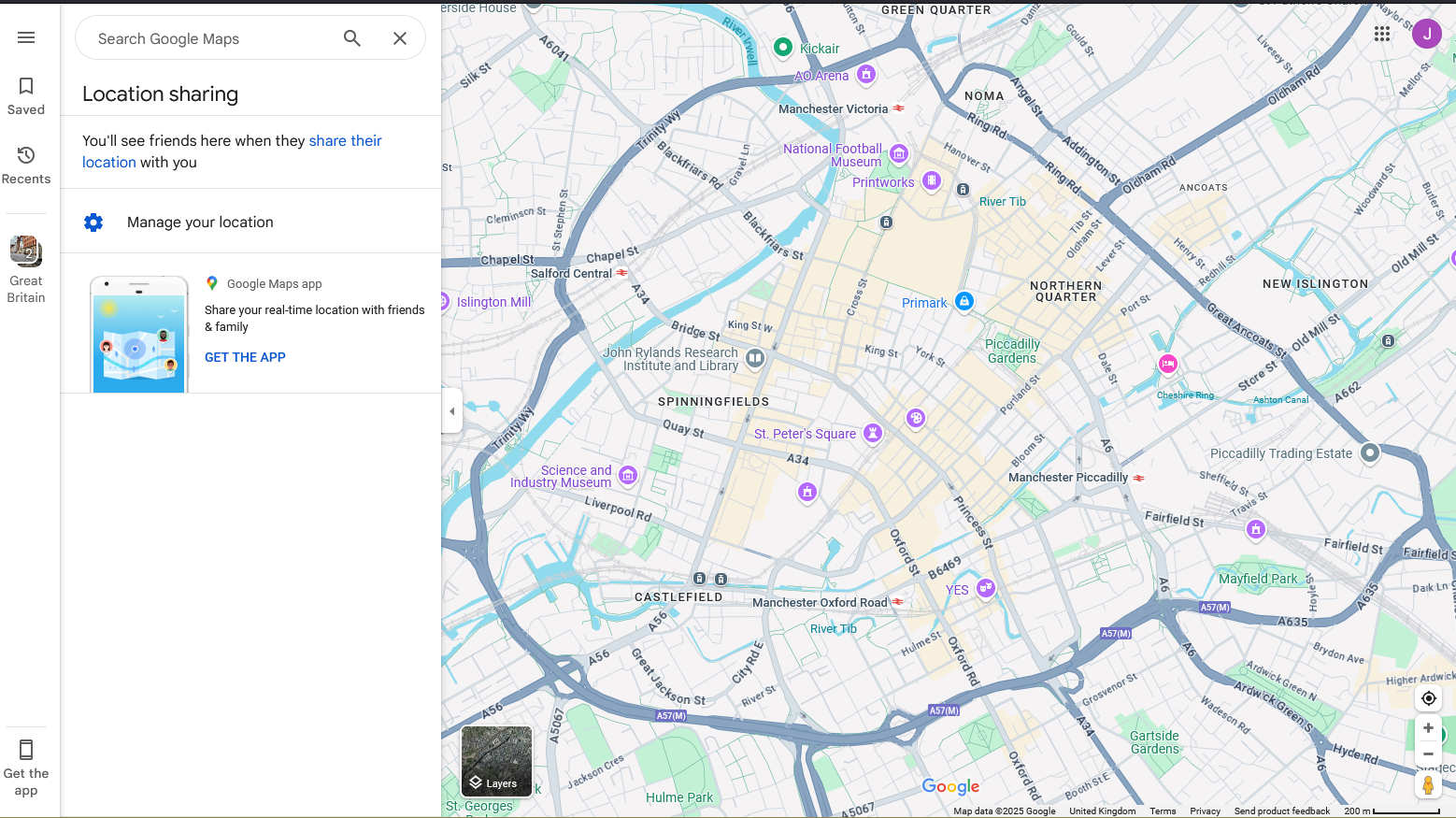Viewport: 1456px width, 818px height.
Task: Open Manage your location settings
Action: (x=250, y=222)
